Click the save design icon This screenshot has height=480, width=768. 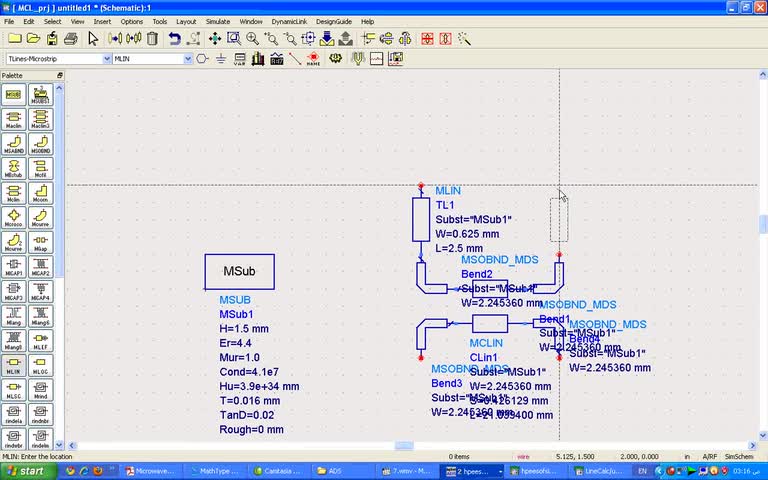pyautogui.click(x=52, y=39)
